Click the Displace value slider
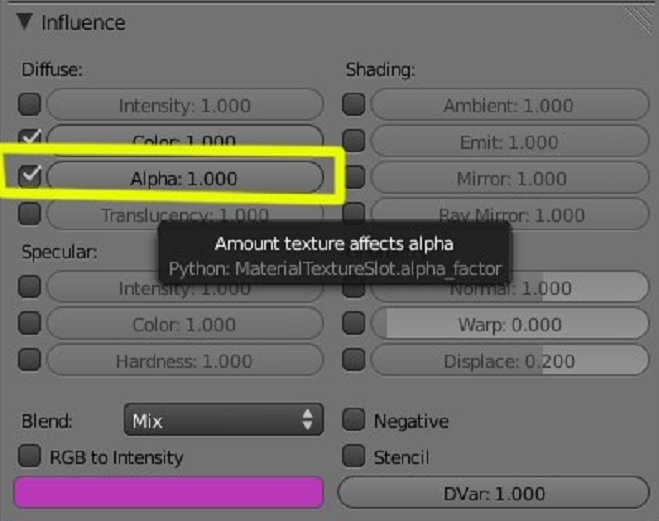659x521 pixels. [x=509, y=362]
